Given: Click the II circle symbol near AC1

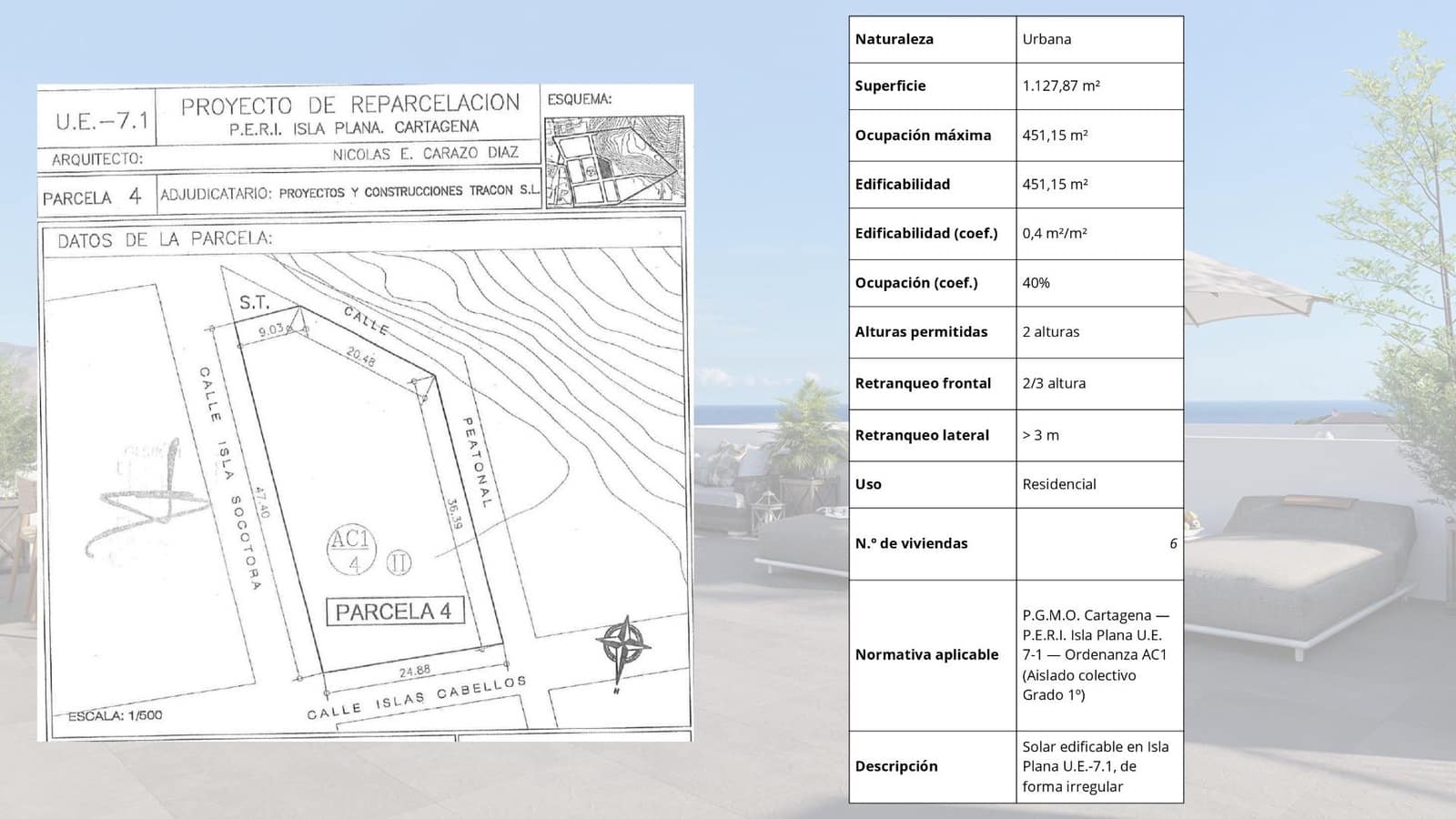Looking at the screenshot, I should point(400,562).
